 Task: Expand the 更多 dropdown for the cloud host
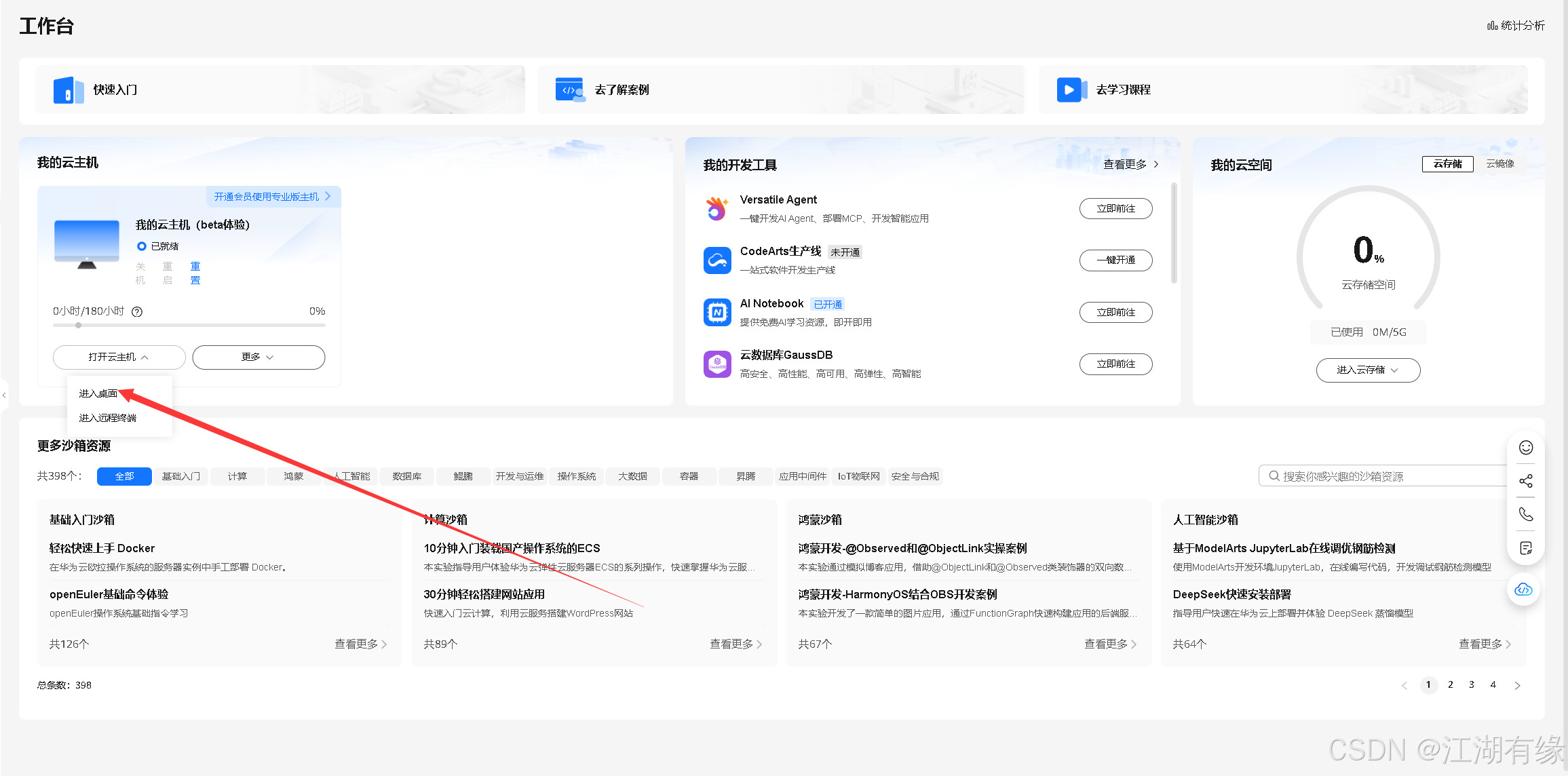(x=259, y=357)
